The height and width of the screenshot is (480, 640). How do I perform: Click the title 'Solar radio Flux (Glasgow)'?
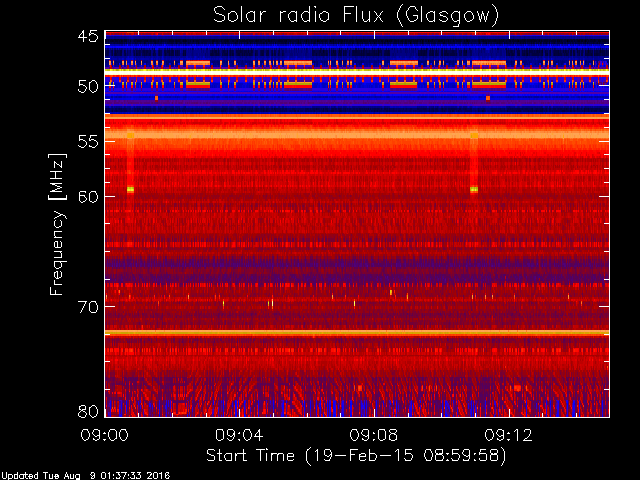coord(356,16)
